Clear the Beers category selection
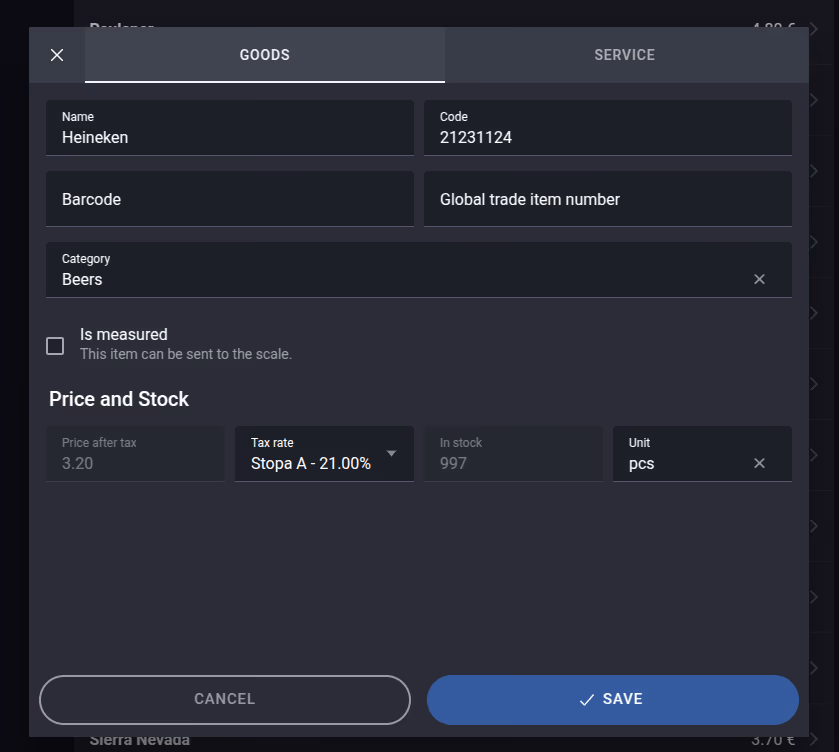Screen dimensions: 839x752 759,279
